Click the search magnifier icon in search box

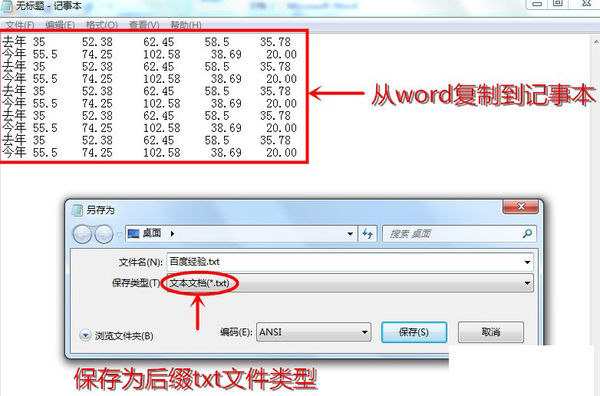527,233
